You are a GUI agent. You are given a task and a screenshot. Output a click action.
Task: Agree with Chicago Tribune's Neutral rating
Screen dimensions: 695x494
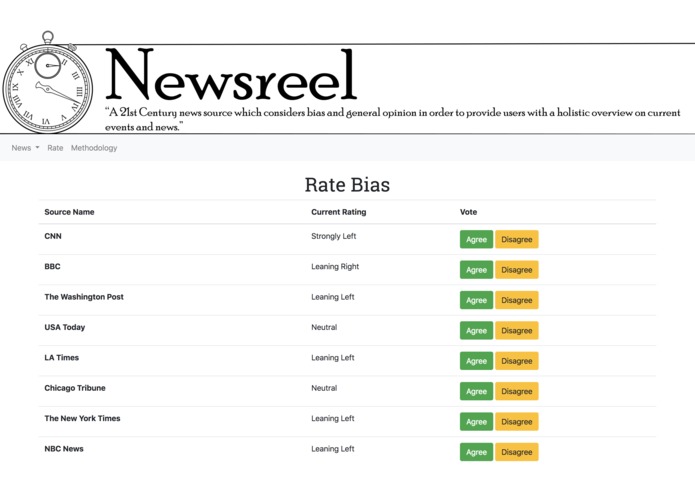coord(476,391)
